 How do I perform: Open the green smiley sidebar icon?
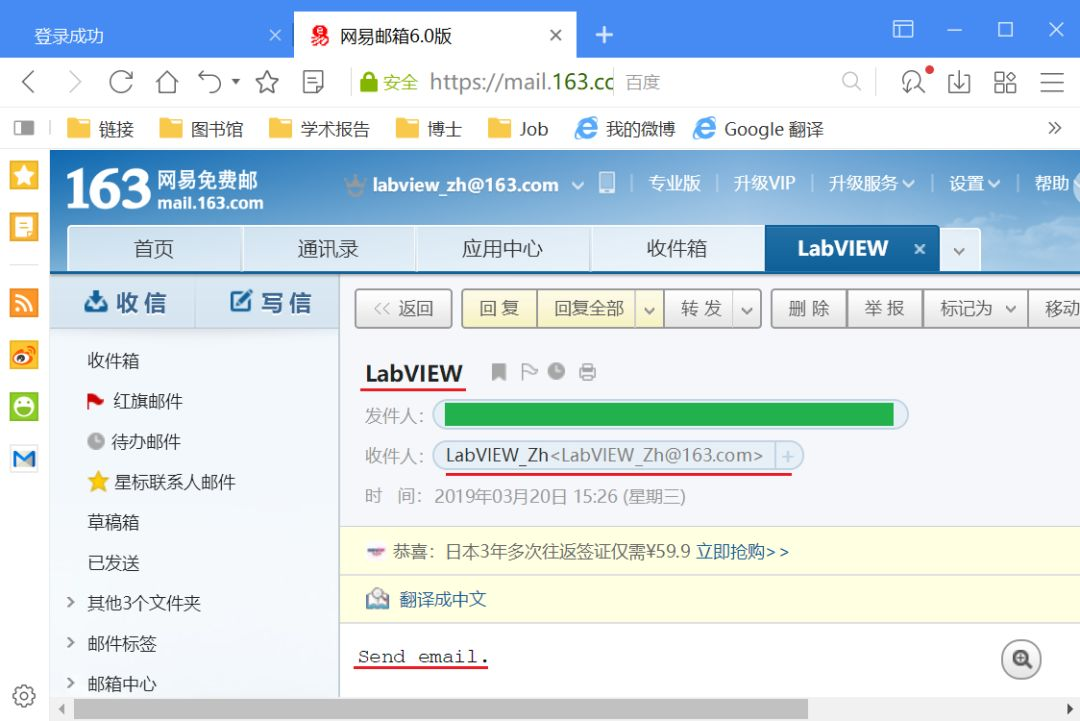coord(24,406)
